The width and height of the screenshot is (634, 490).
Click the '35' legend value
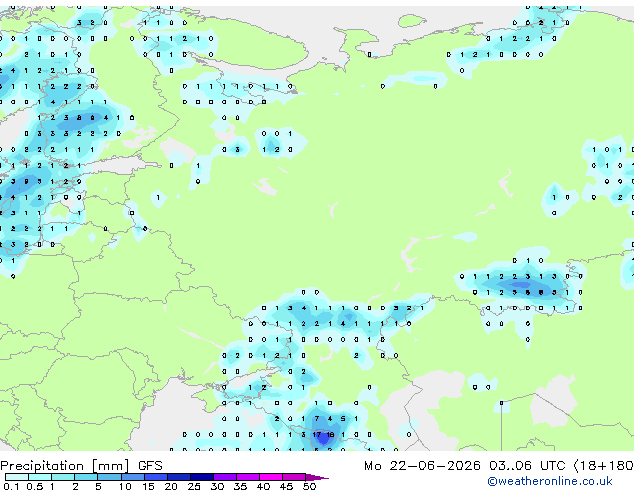click(240, 486)
